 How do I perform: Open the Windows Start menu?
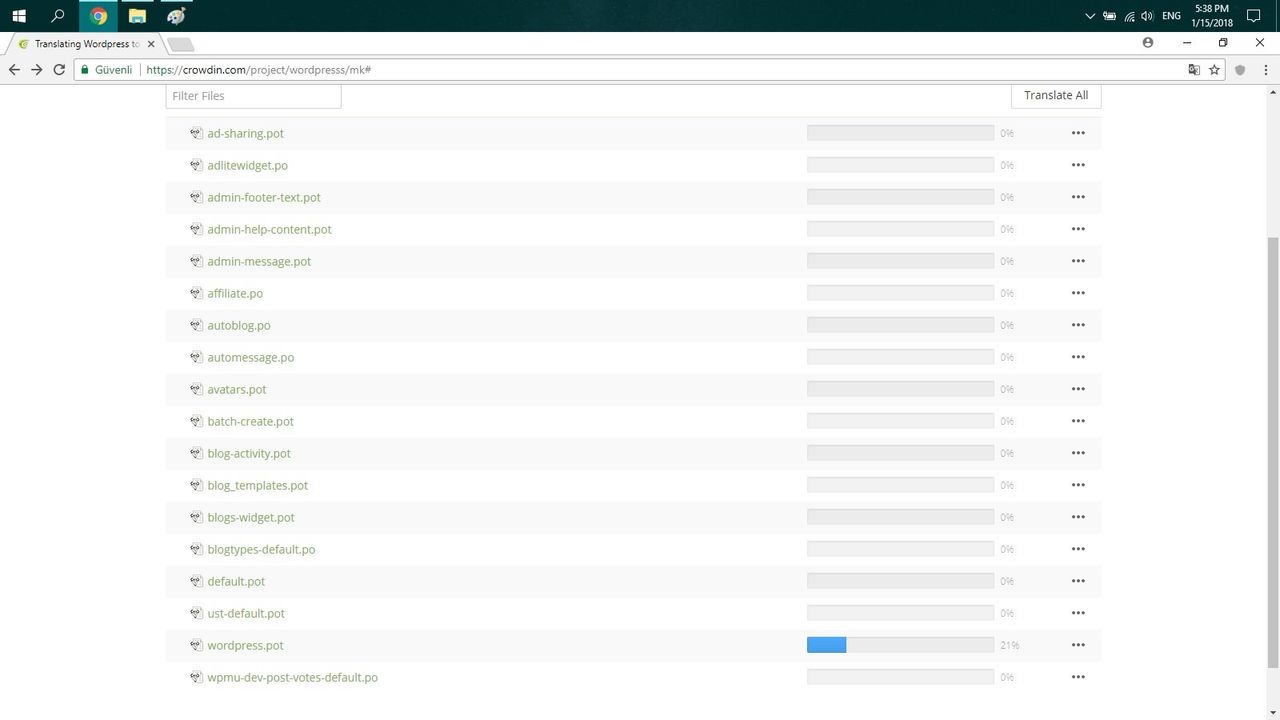[19, 16]
